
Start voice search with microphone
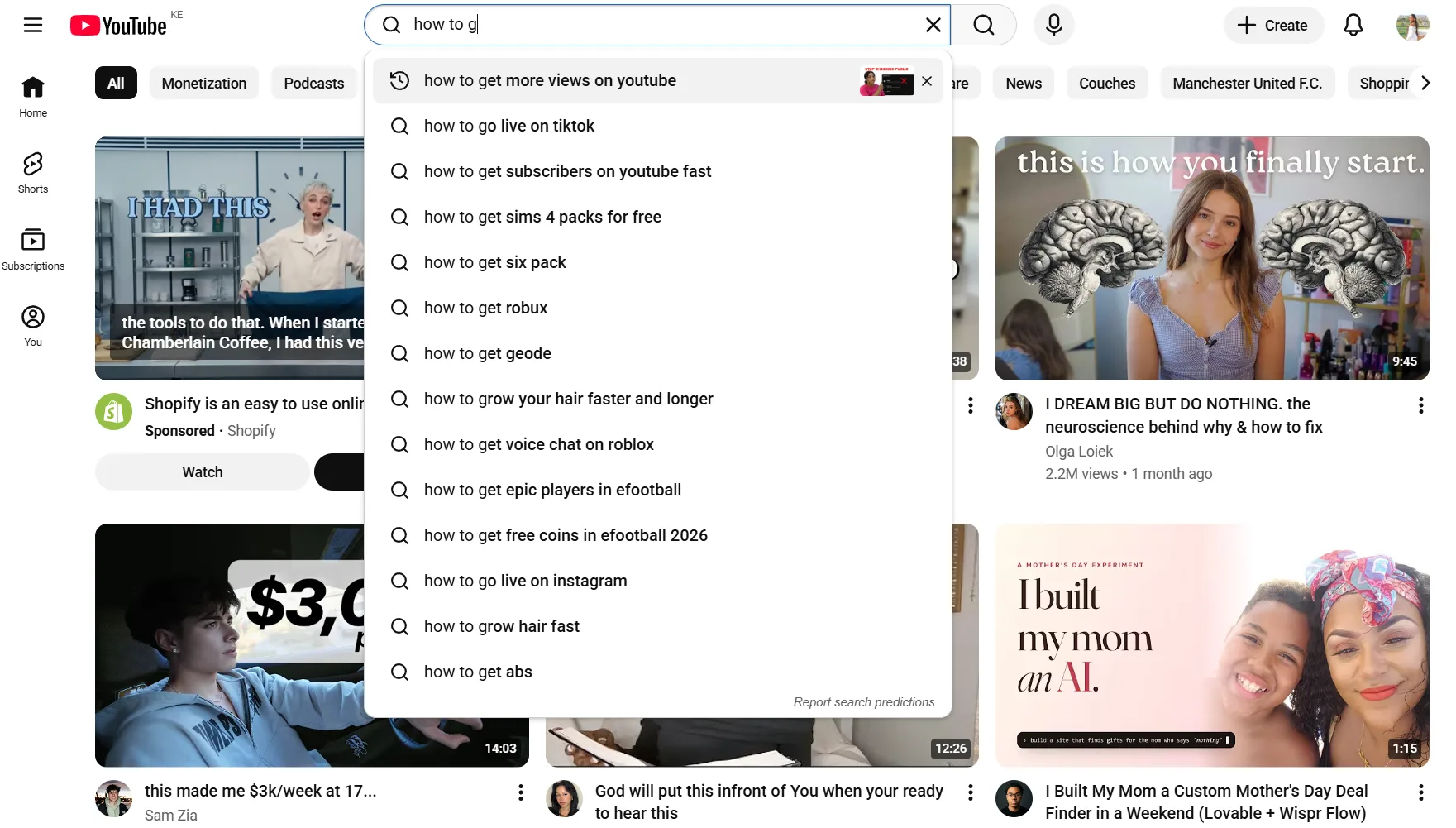pyautogui.click(x=1053, y=25)
